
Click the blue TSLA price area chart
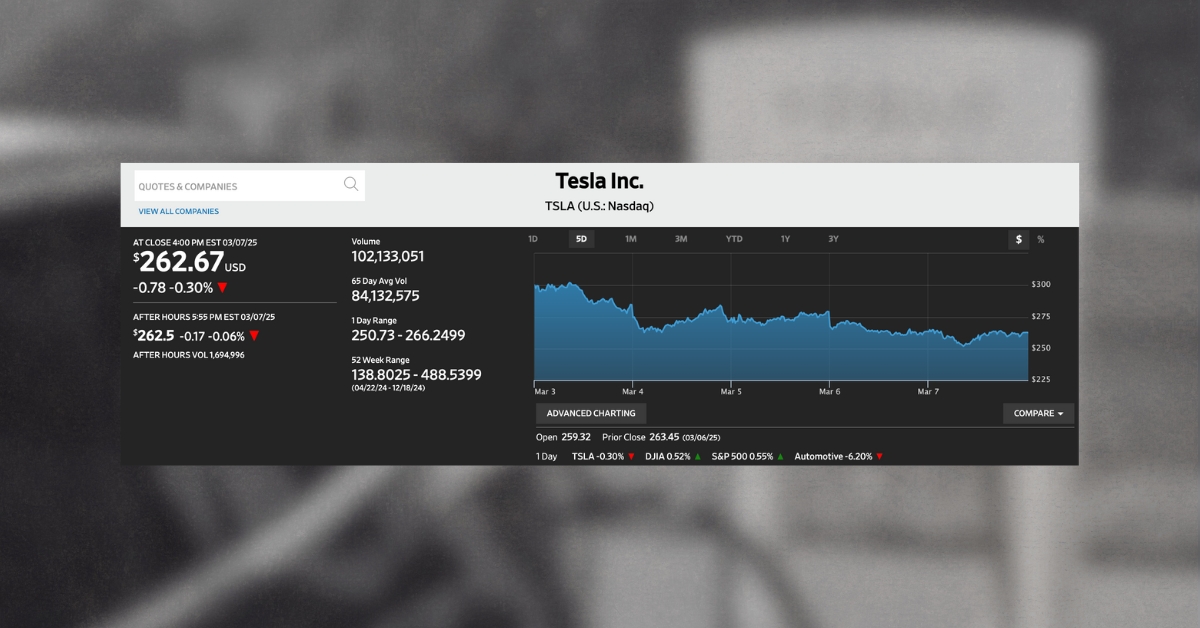pos(781,331)
